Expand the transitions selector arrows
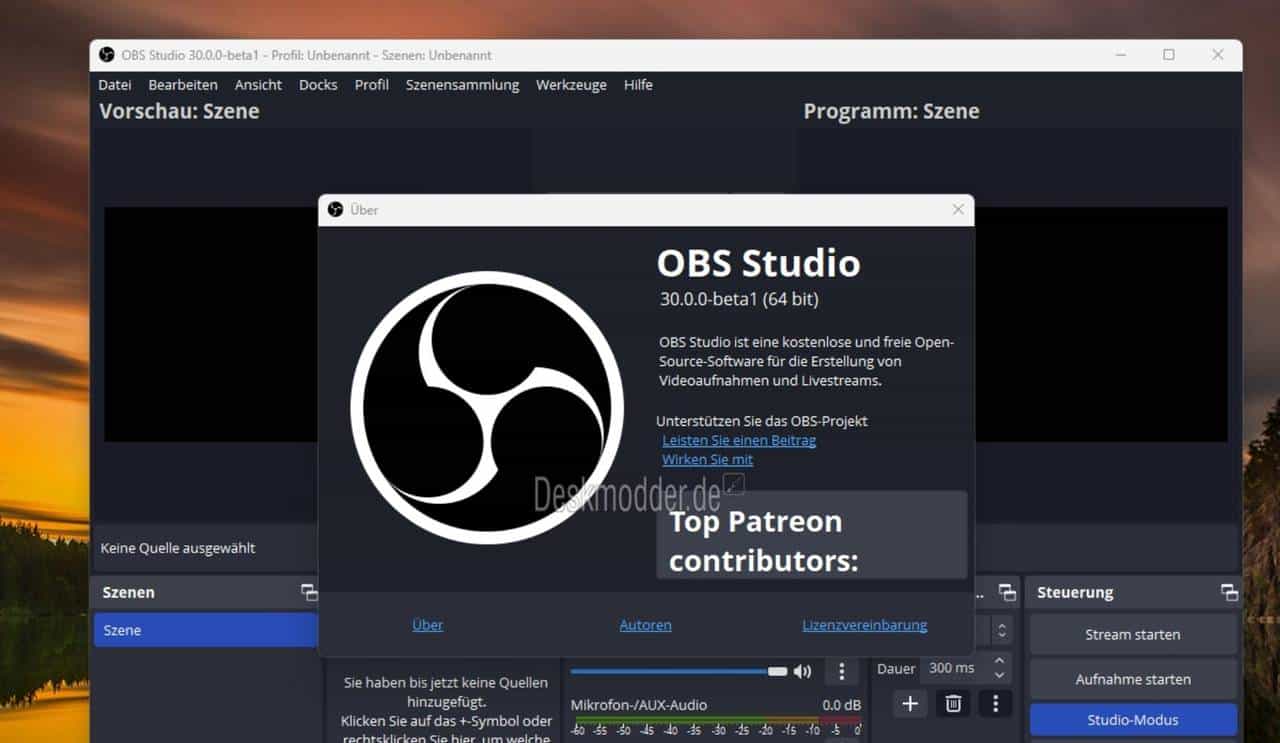Image resolution: width=1280 pixels, height=743 pixels. coord(1002,630)
